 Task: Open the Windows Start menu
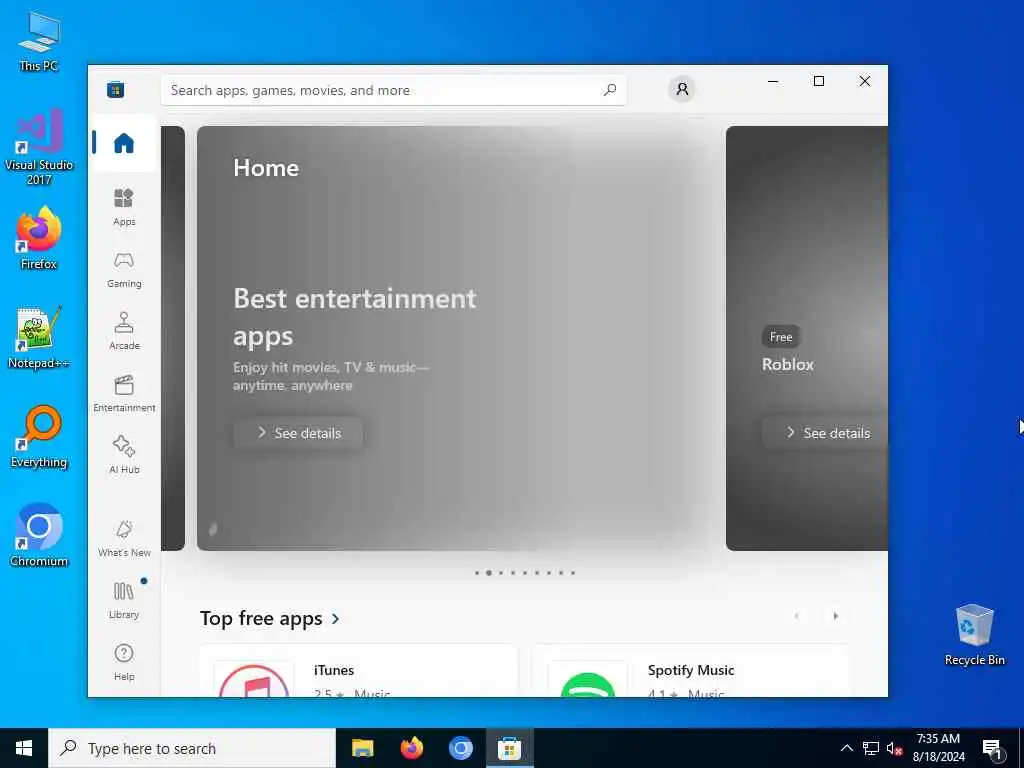click(24, 748)
